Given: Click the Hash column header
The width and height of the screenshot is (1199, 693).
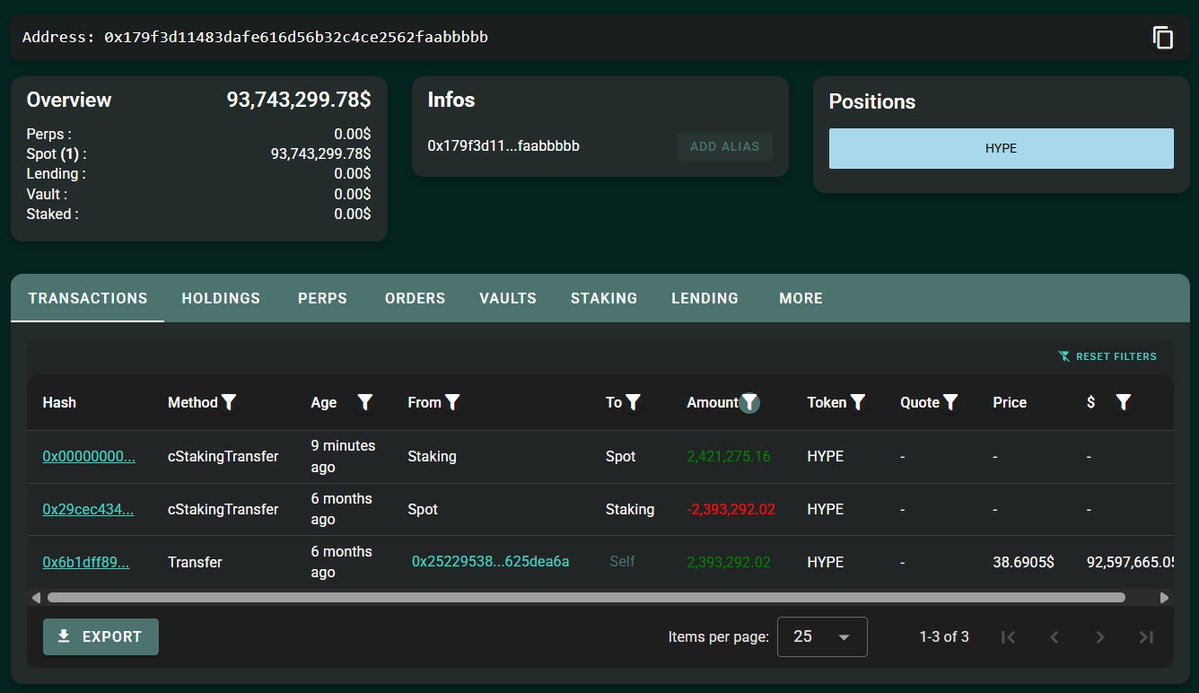Looking at the screenshot, I should [x=59, y=402].
